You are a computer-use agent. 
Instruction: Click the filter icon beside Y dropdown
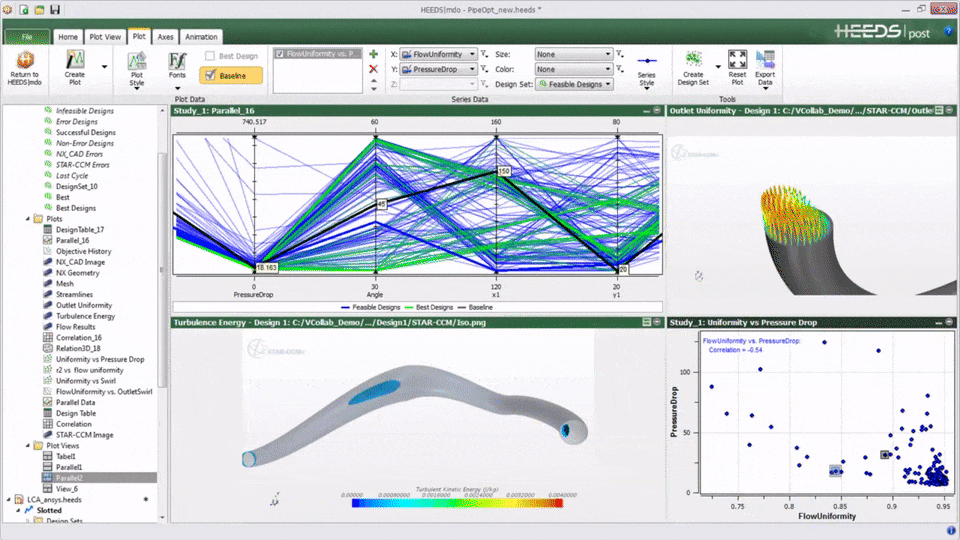pos(484,69)
